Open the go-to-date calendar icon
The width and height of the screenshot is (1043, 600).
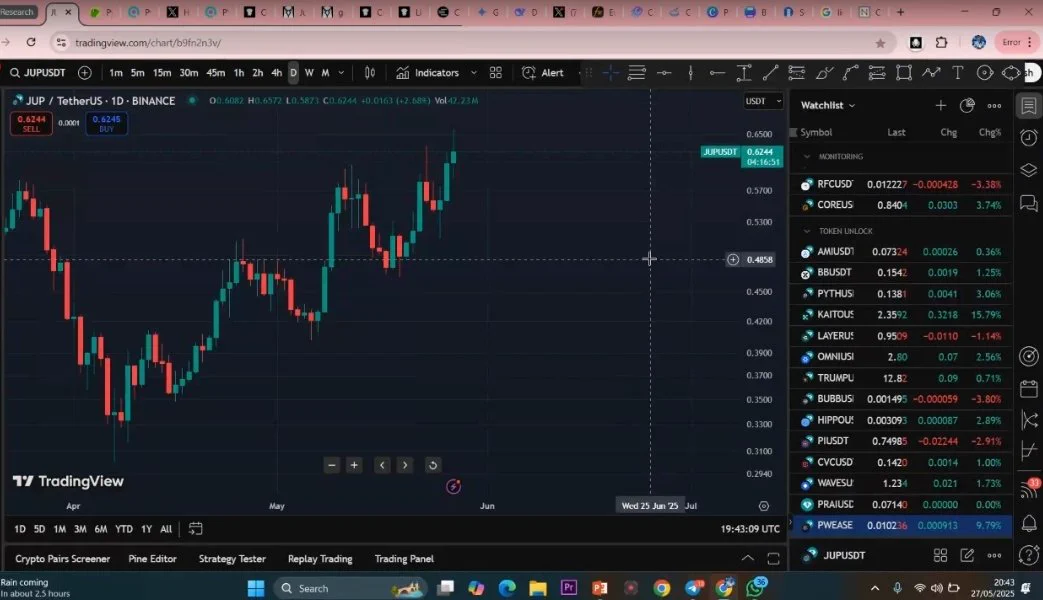195,529
